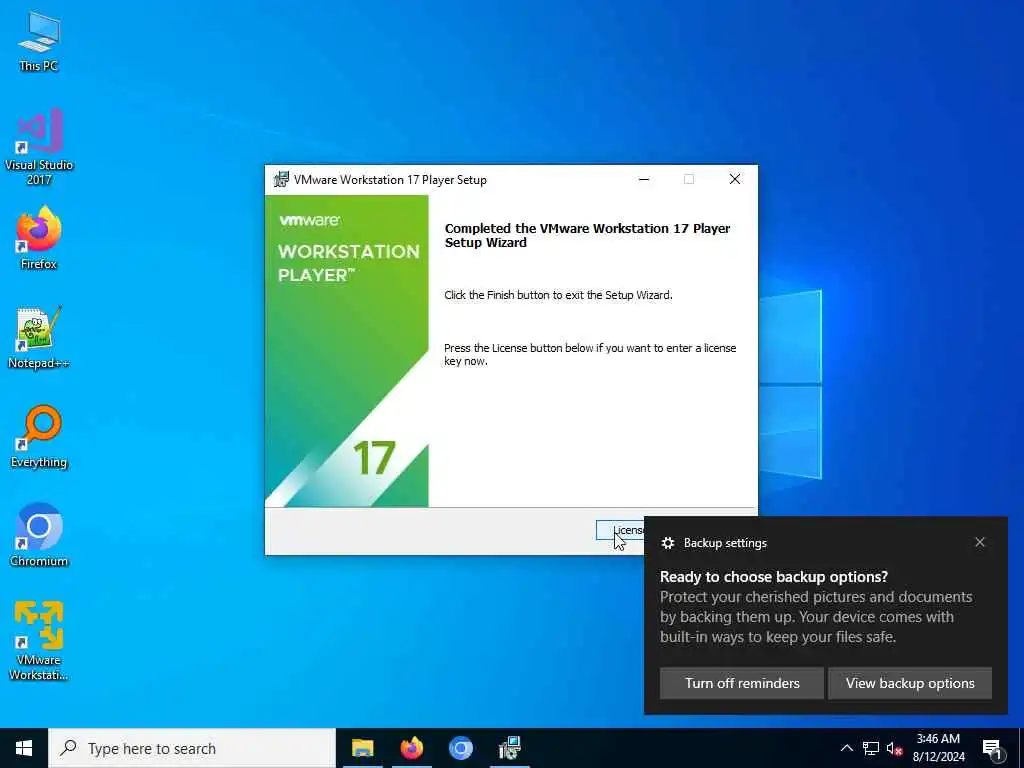Viewport: 1024px width, 768px height.
Task: Click the Backup settings notification title
Action: (x=725, y=543)
